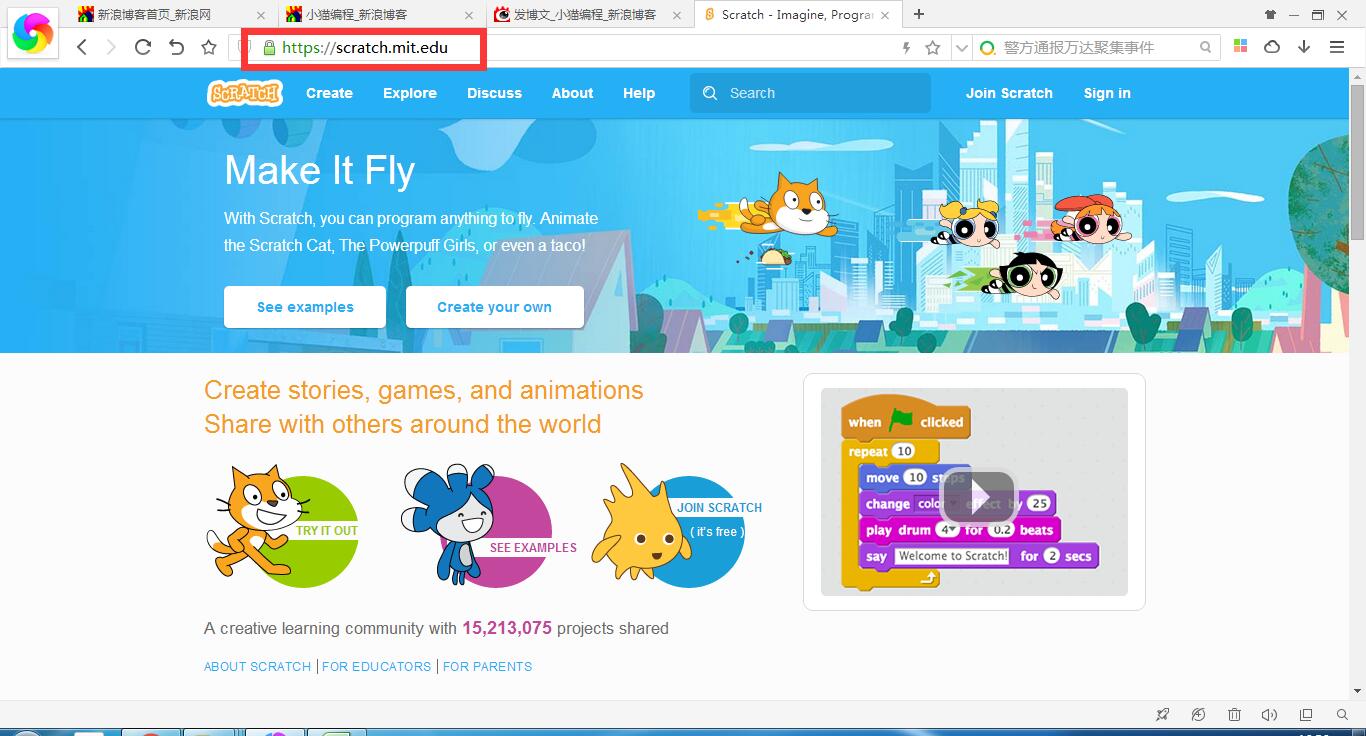Click the browser search box with Chinese text
The image size is (1366, 736).
[x=1098, y=47]
